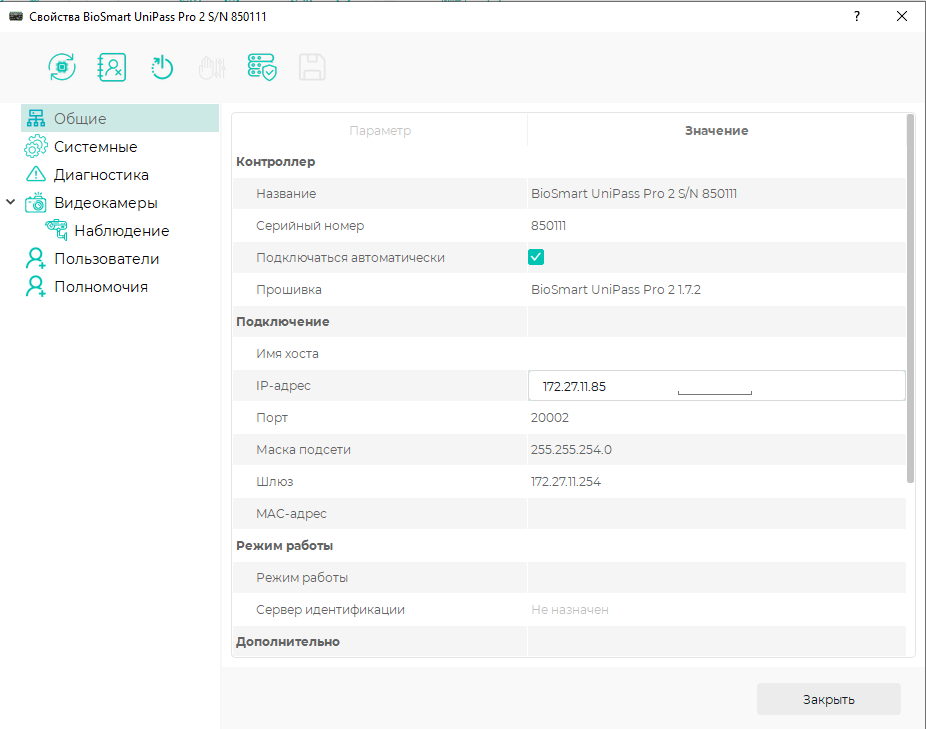Click the warning triangle beside Диагностика
Screen dimensions: 926x729
pyautogui.click(x=36, y=174)
